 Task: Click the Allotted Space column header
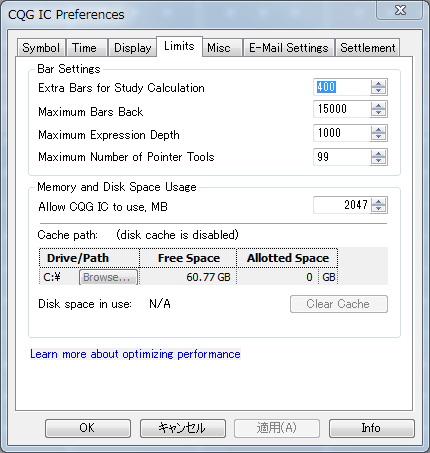tap(287, 258)
